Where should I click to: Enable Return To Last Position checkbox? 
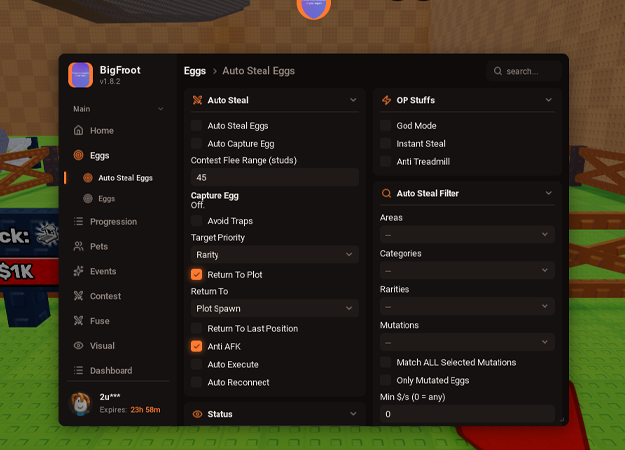[x=197, y=328]
